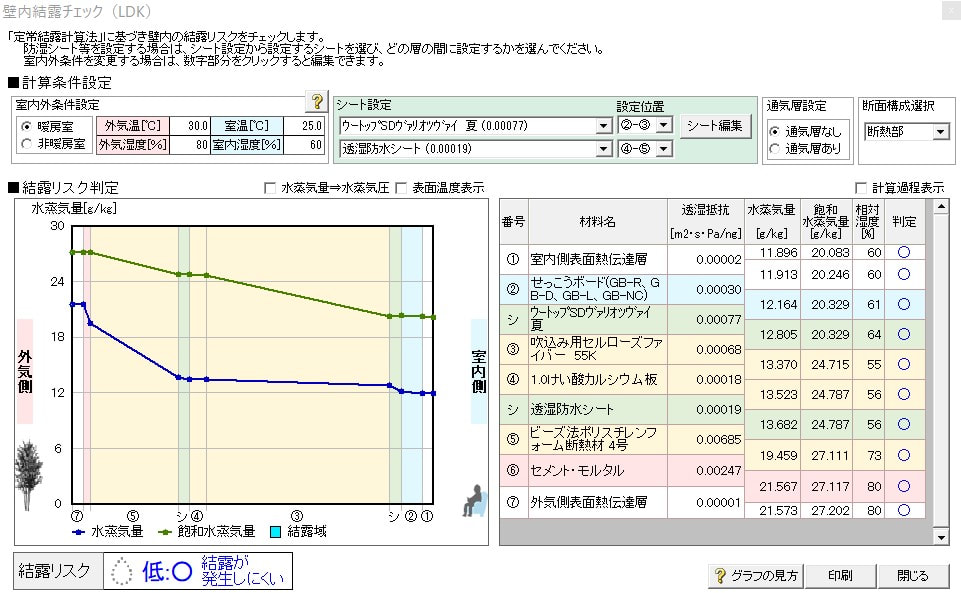
Task: Click the 27.202 saturated vapor value
Action: pos(830,510)
